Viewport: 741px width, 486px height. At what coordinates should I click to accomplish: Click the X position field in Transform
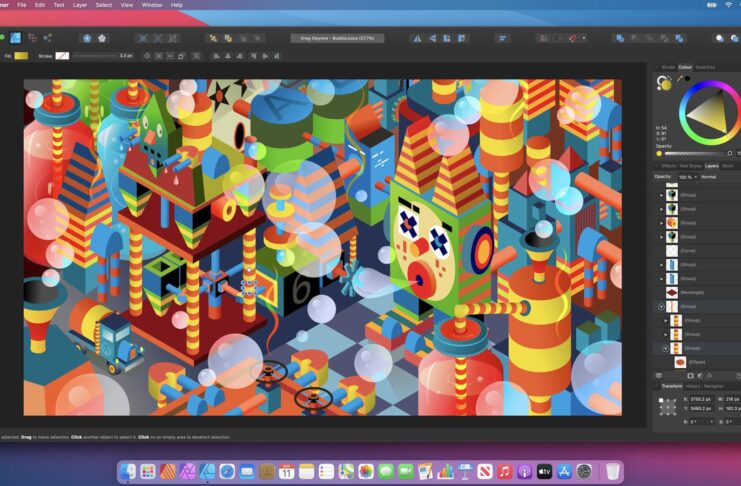pyautogui.click(x=701, y=399)
